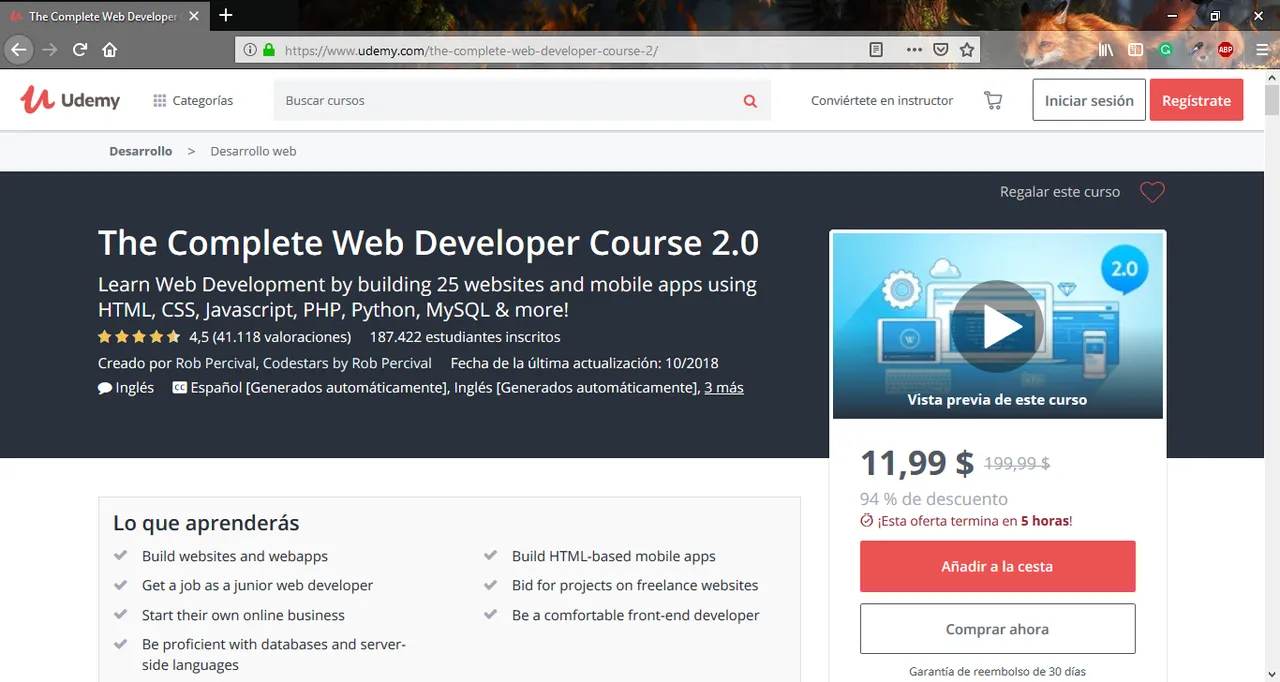Click the offer countdown 5 horas text

click(x=1045, y=521)
